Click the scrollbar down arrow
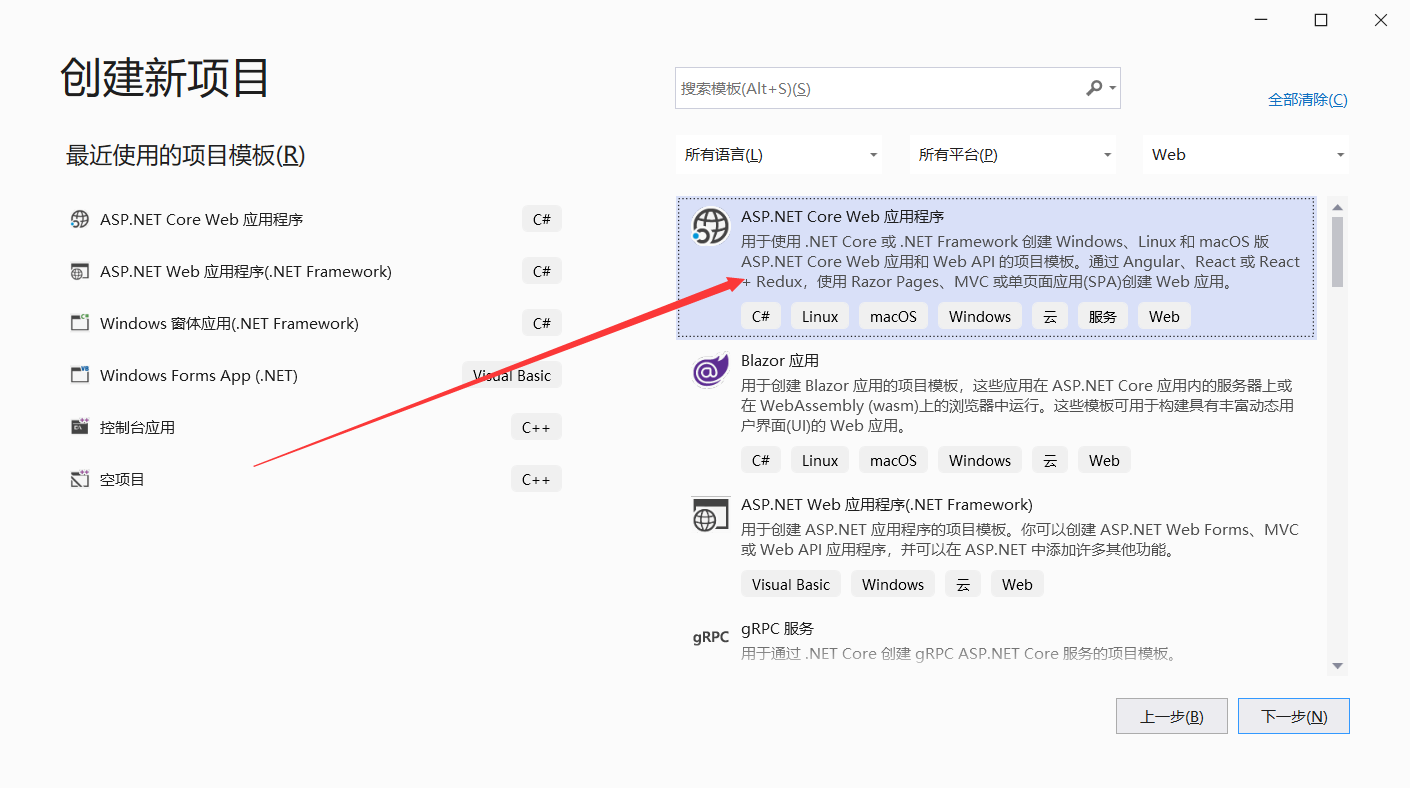Screen dimensions: 1410x788 click(x=1338, y=666)
